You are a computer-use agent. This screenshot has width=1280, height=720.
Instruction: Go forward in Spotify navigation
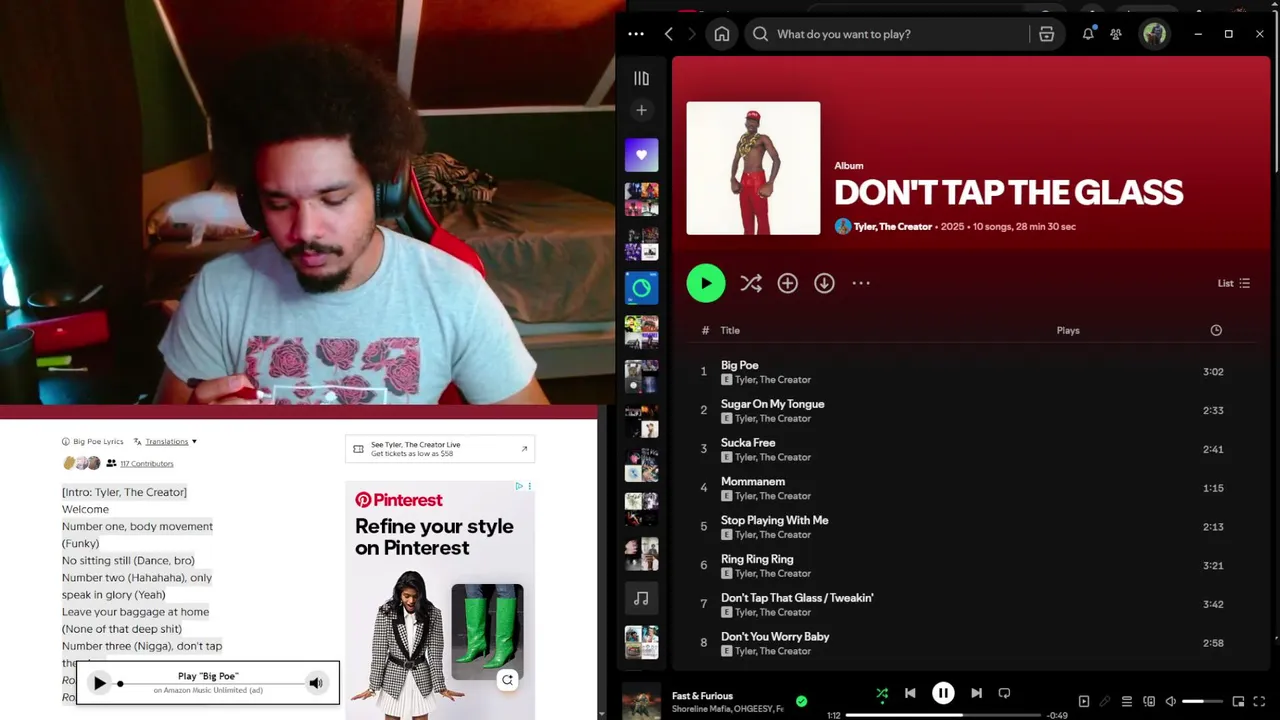tap(691, 34)
